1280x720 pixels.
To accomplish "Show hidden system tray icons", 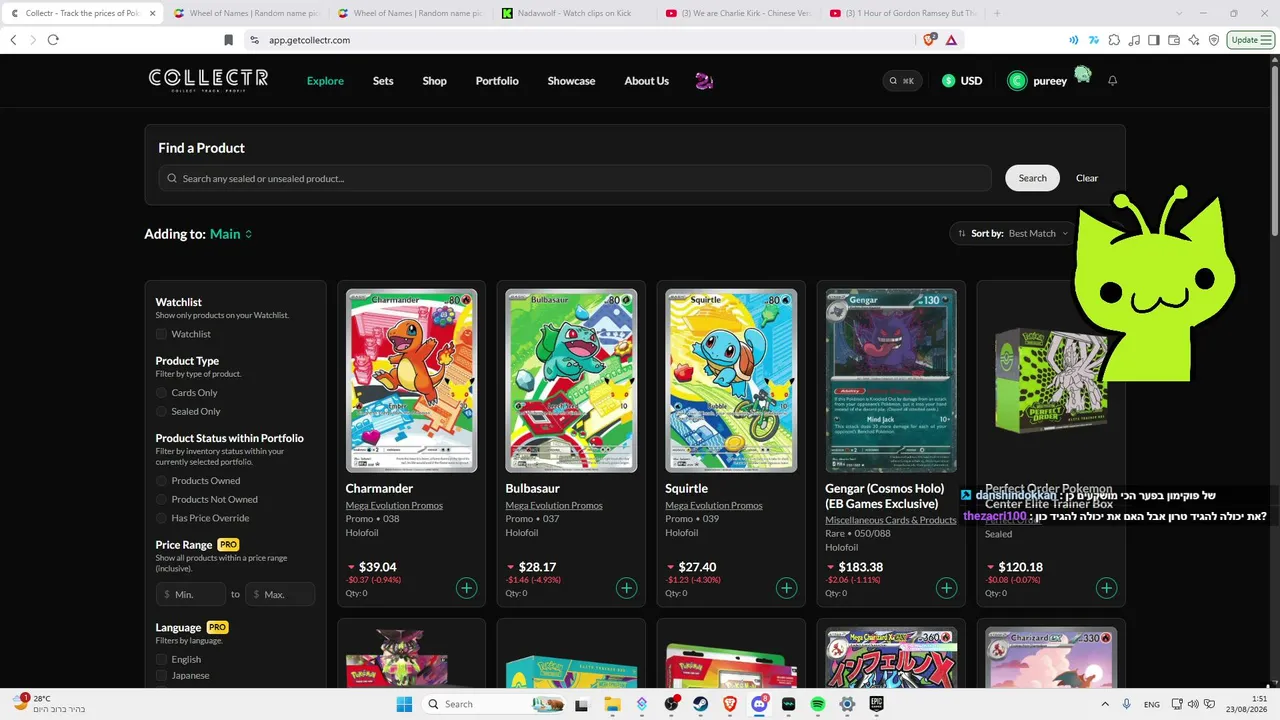I will [1106, 704].
